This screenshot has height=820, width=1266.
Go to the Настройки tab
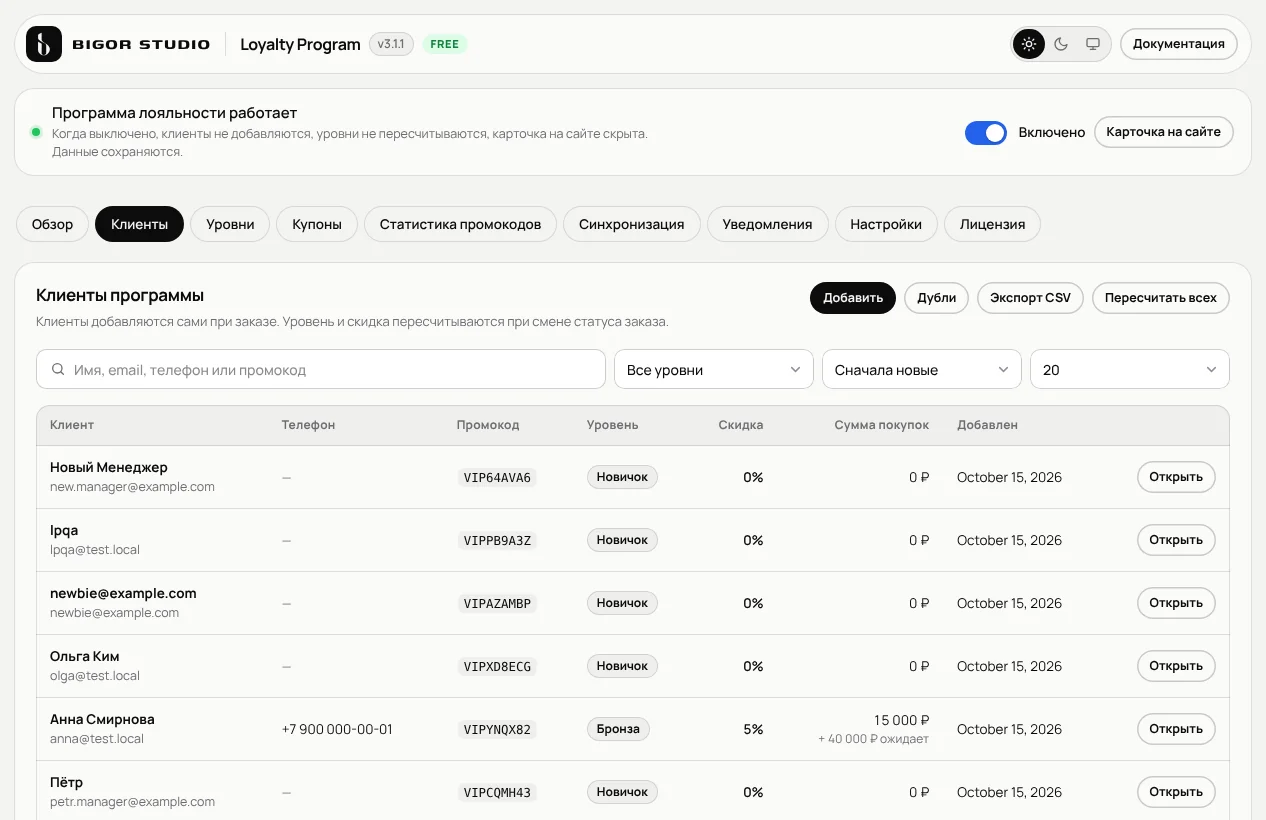(x=886, y=224)
